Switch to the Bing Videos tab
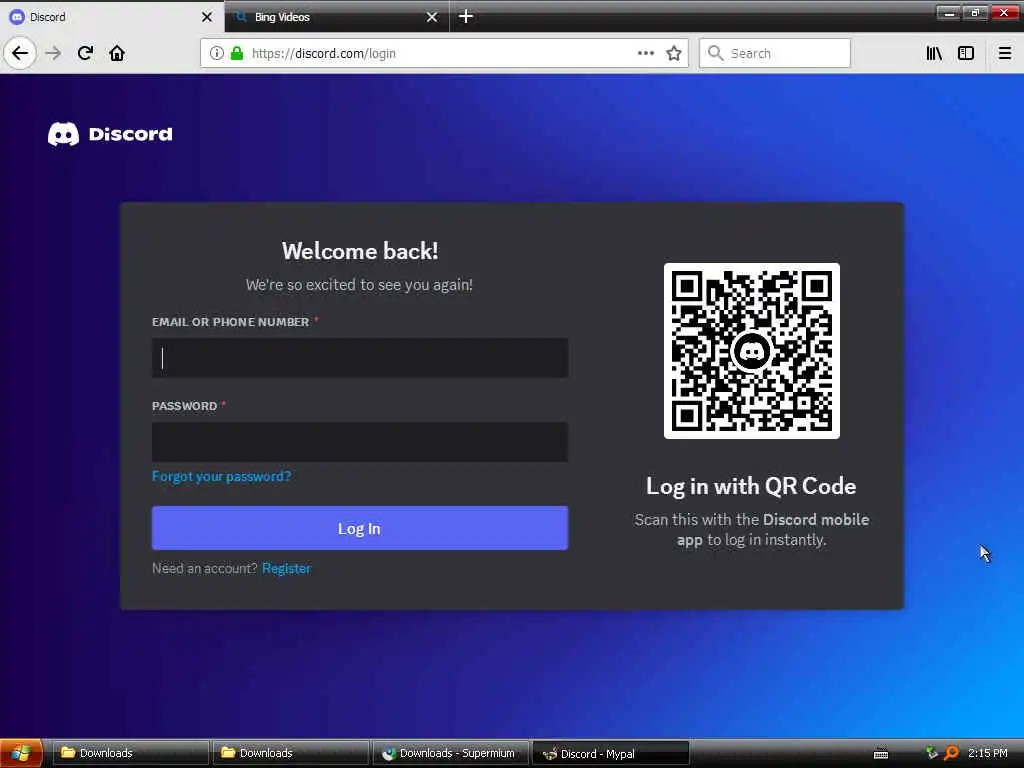 337,17
